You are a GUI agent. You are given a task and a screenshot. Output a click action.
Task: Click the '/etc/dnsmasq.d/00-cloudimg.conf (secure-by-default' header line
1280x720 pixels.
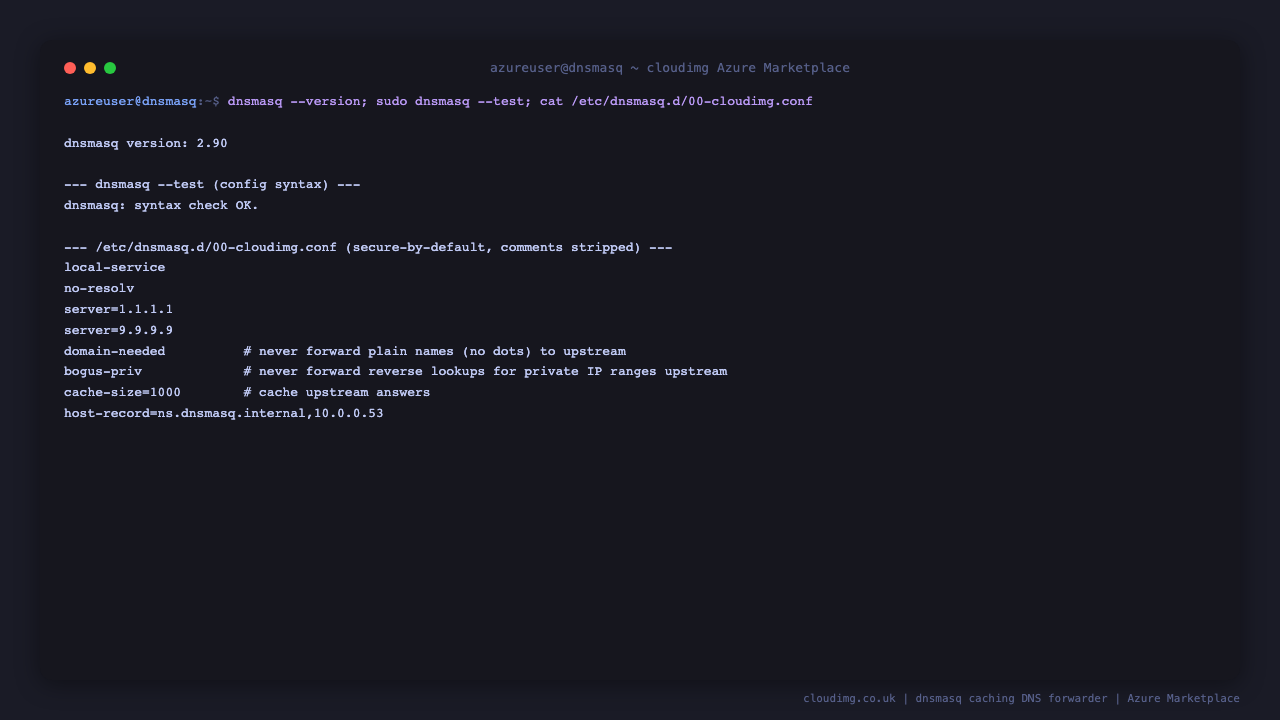[x=368, y=247]
